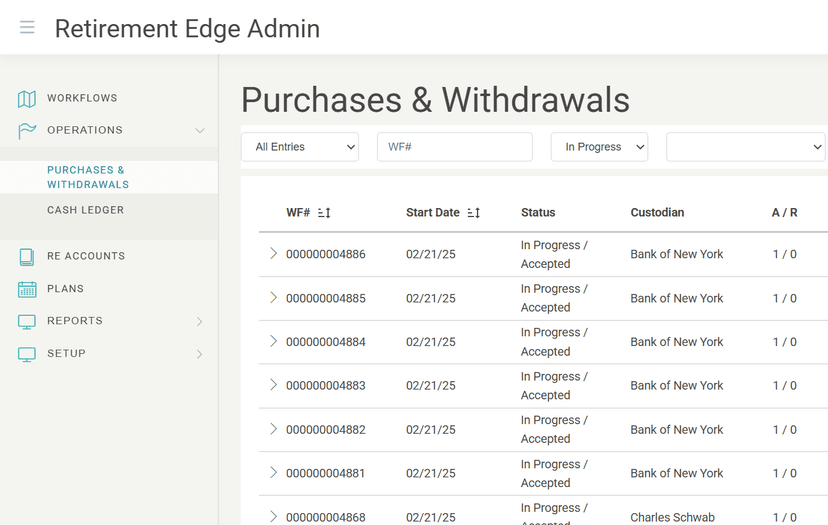Open Workflows in the sidebar
Image resolution: width=828 pixels, height=525 pixels.
pyautogui.click(x=82, y=98)
